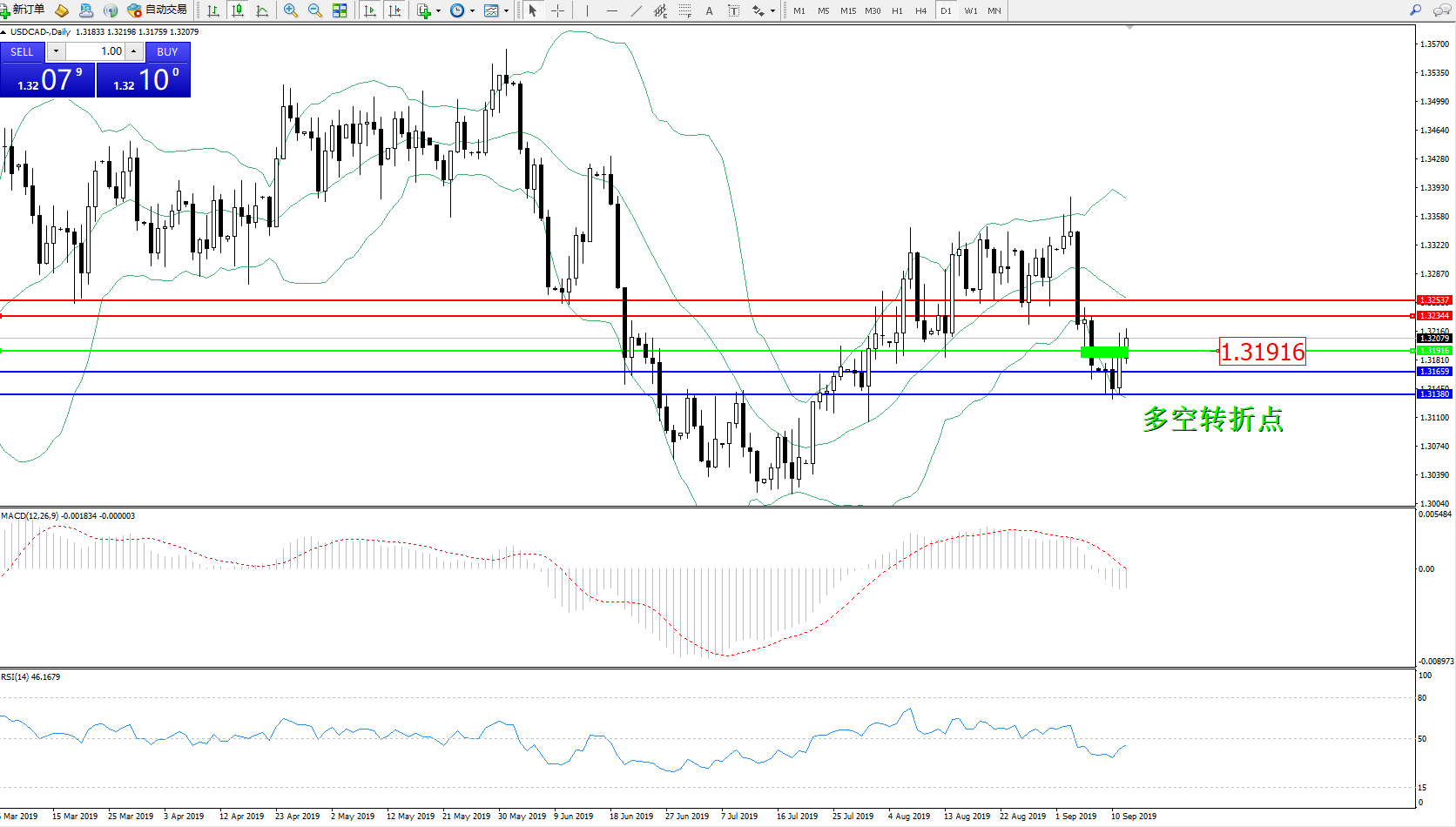The image size is (1456, 827).
Task: Switch to the H4 timeframe
Action: click(920, 10)
